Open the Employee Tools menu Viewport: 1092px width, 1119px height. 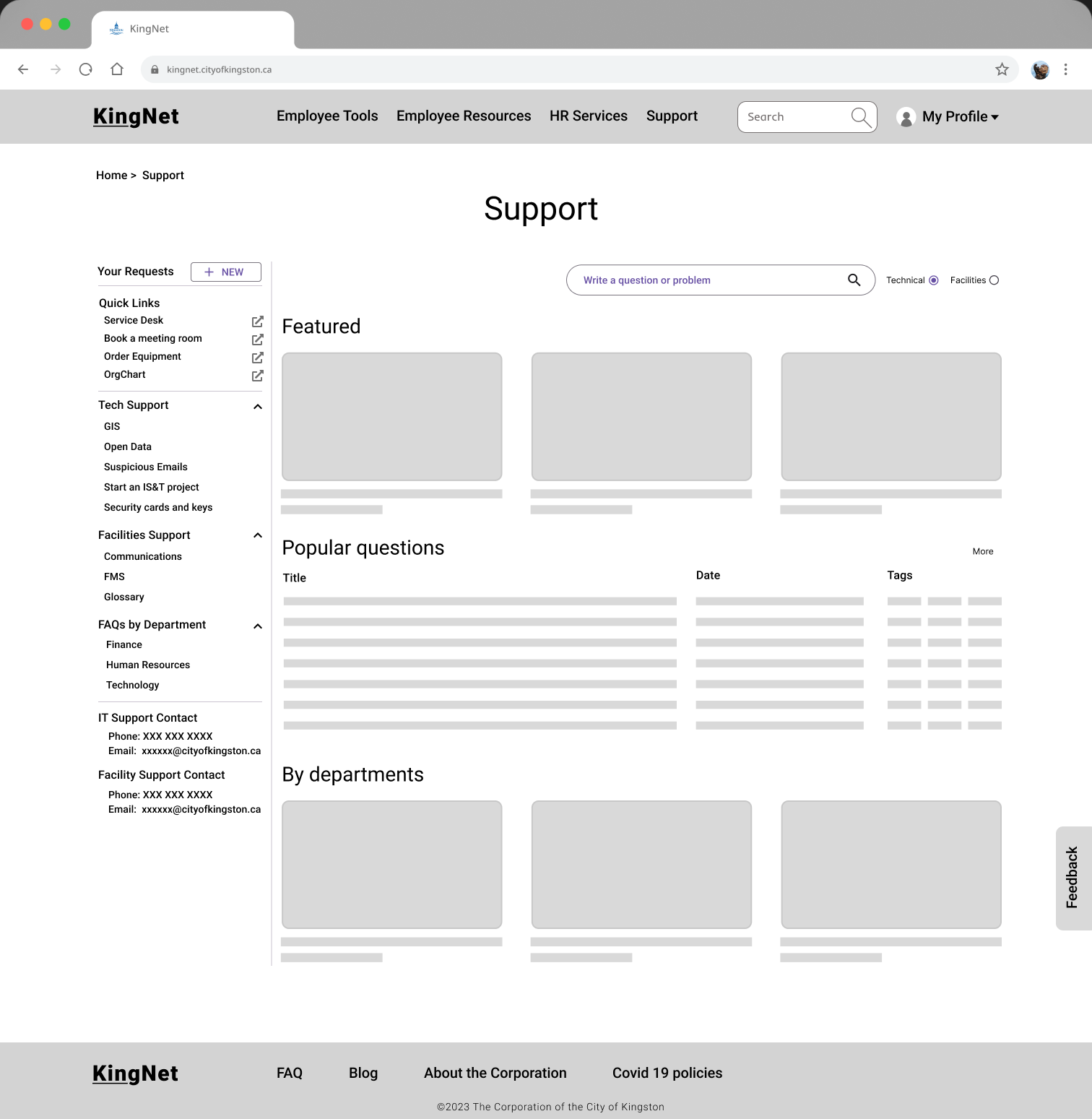327,116
